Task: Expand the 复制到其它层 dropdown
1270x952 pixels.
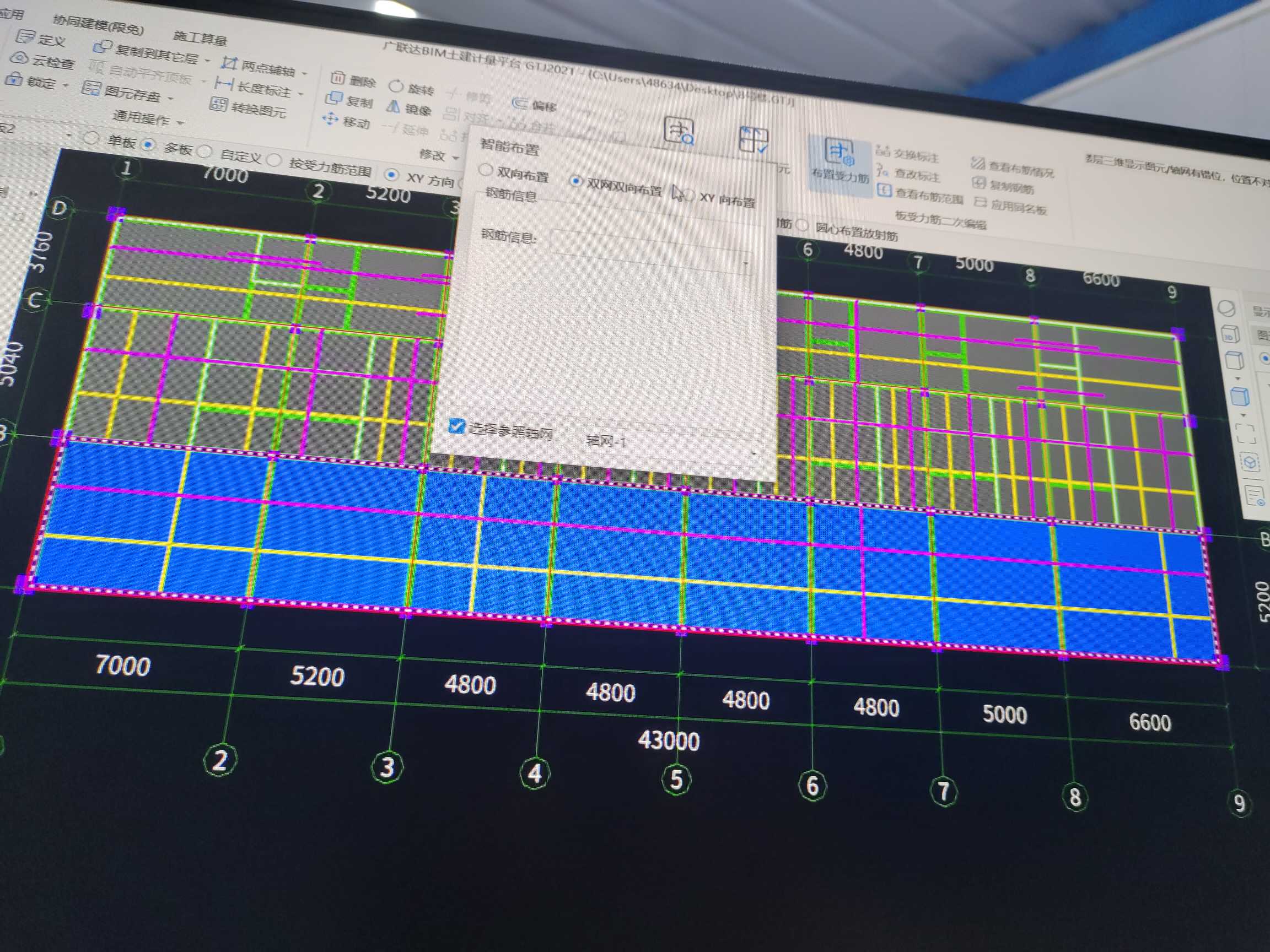Action: pos(207,61)
